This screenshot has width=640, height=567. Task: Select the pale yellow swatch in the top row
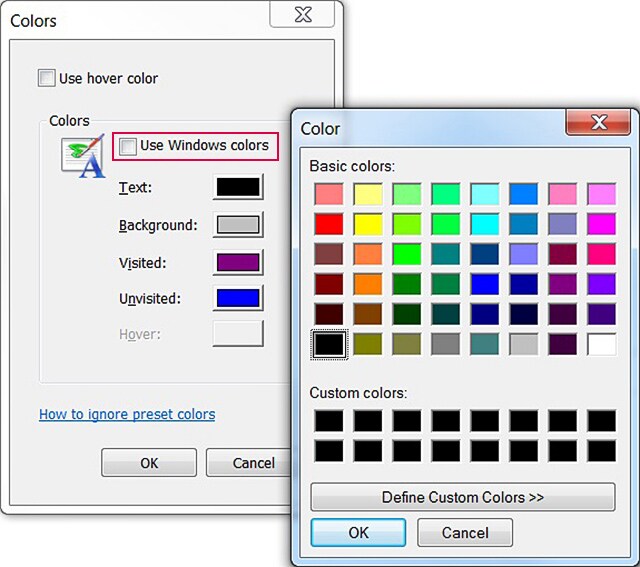368,194
